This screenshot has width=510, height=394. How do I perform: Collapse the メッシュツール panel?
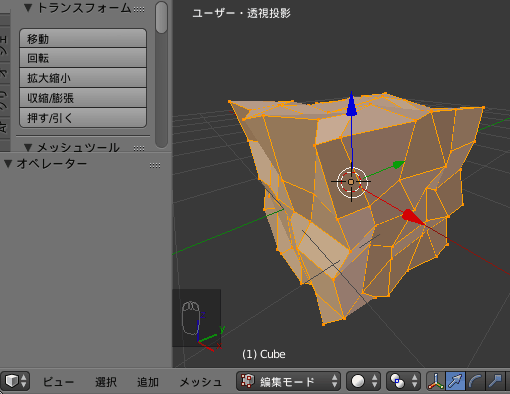[x=28, y=147]
